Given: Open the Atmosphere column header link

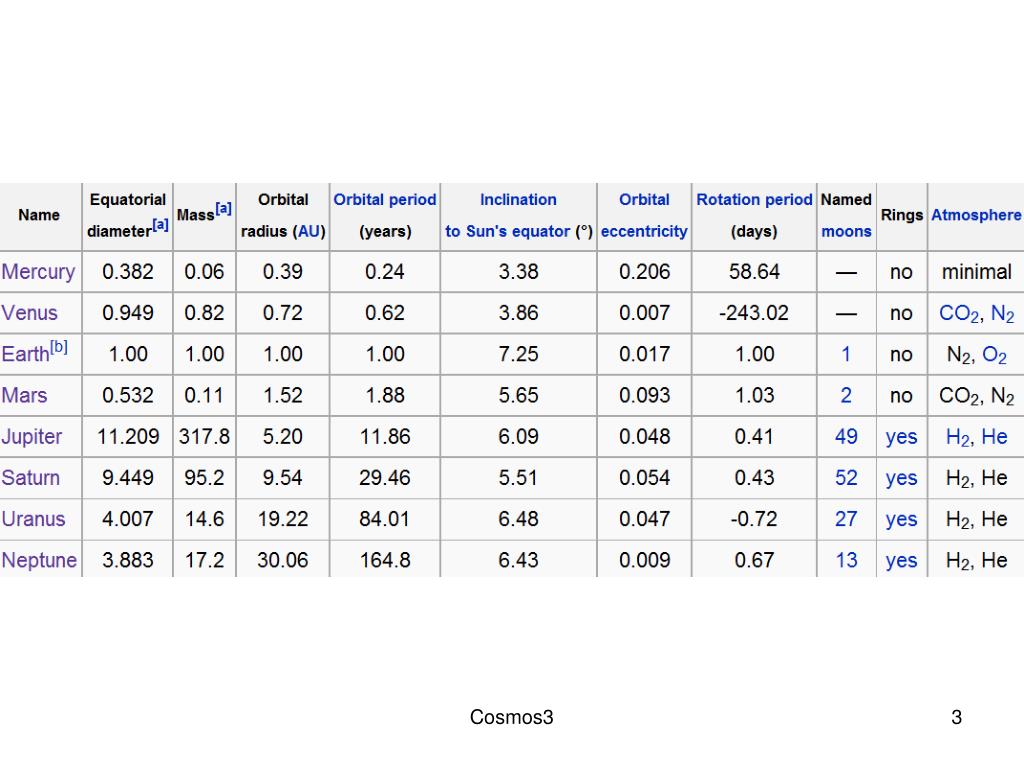Looking at the screenshot, I should coord(976,215).
